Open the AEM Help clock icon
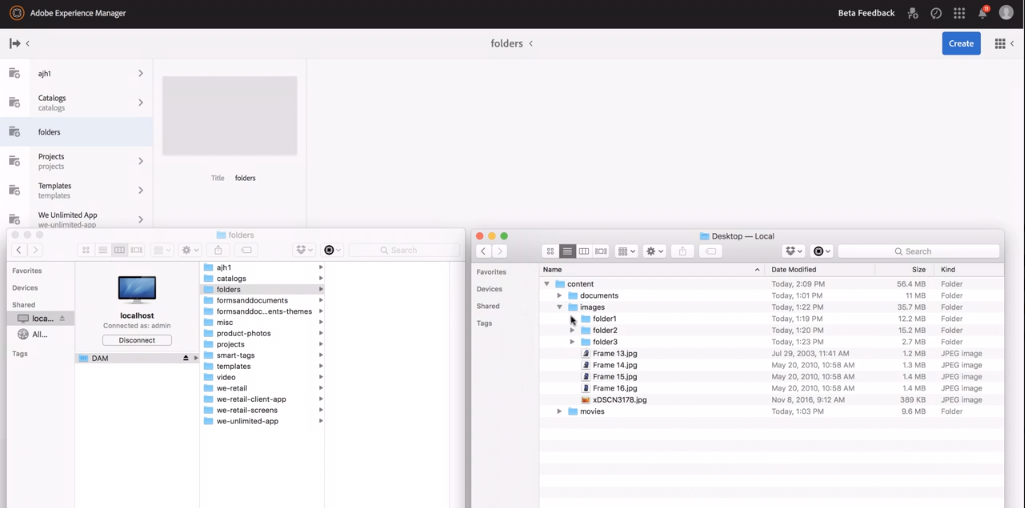 pos(935,13)
